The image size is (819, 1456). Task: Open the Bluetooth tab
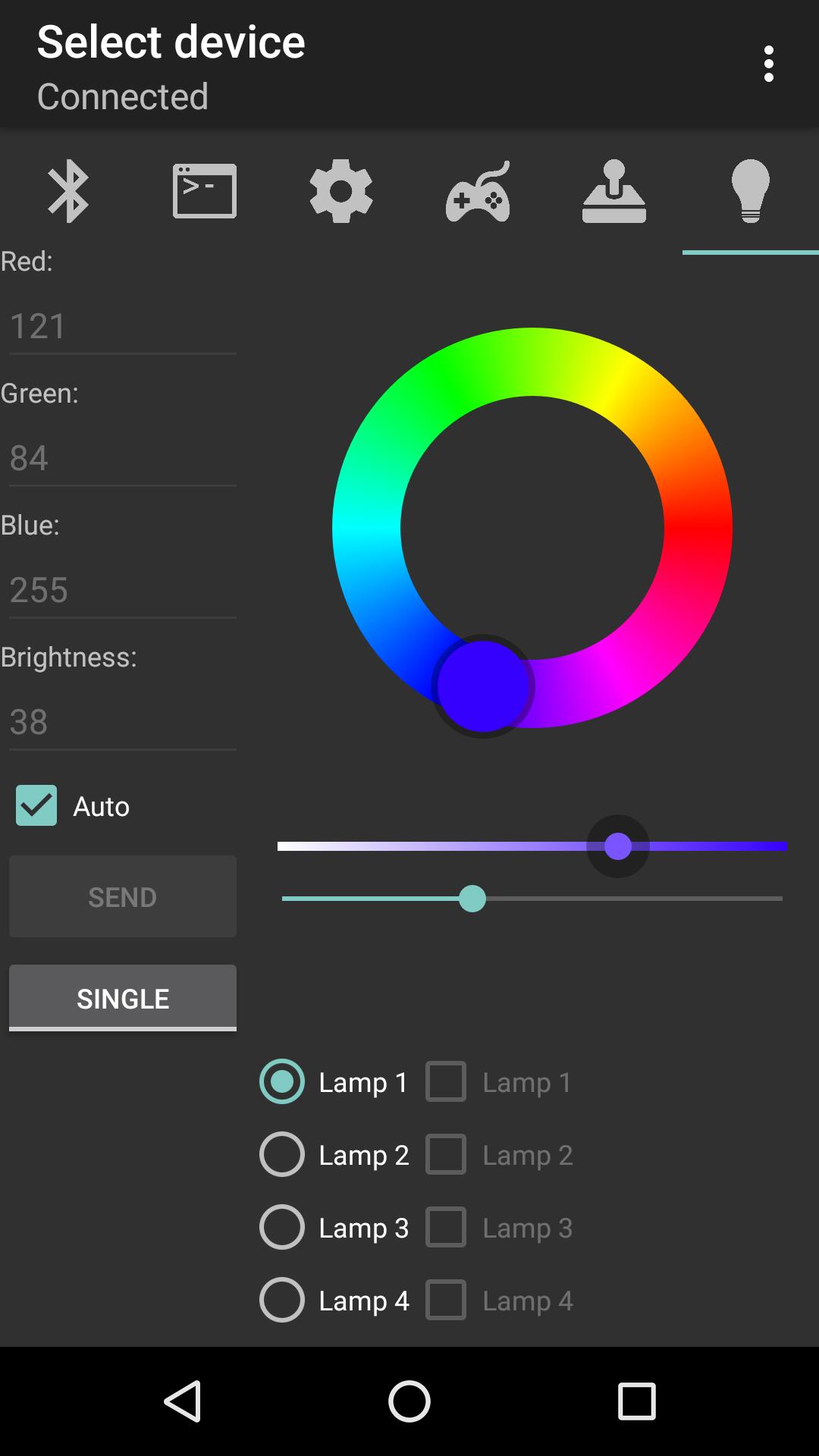click(x=68, y=191)
